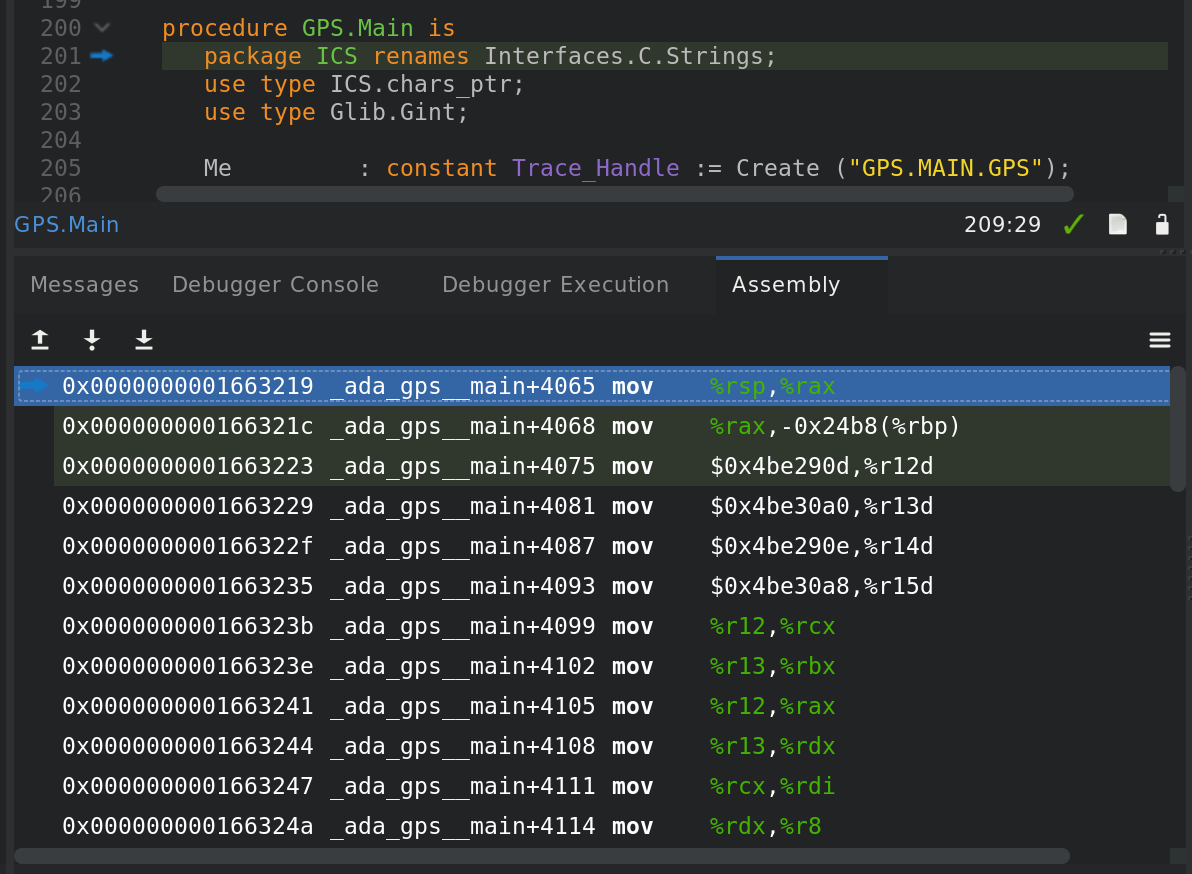Viewport: 1192px width, 874px height.
Task: Click operand %r12,%rcx
Action: 772,626
